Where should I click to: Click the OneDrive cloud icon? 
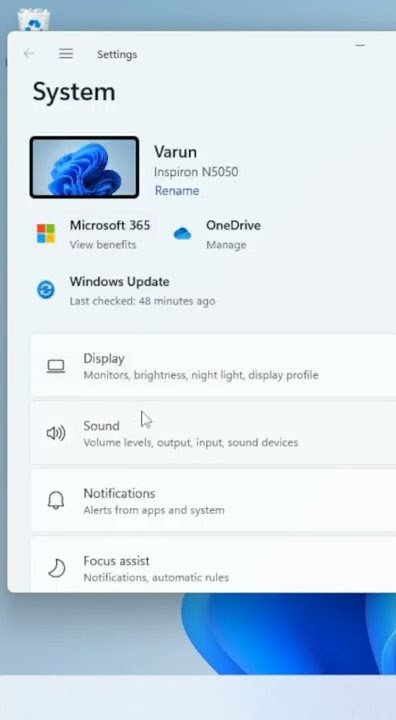click(x=182, y=234)
